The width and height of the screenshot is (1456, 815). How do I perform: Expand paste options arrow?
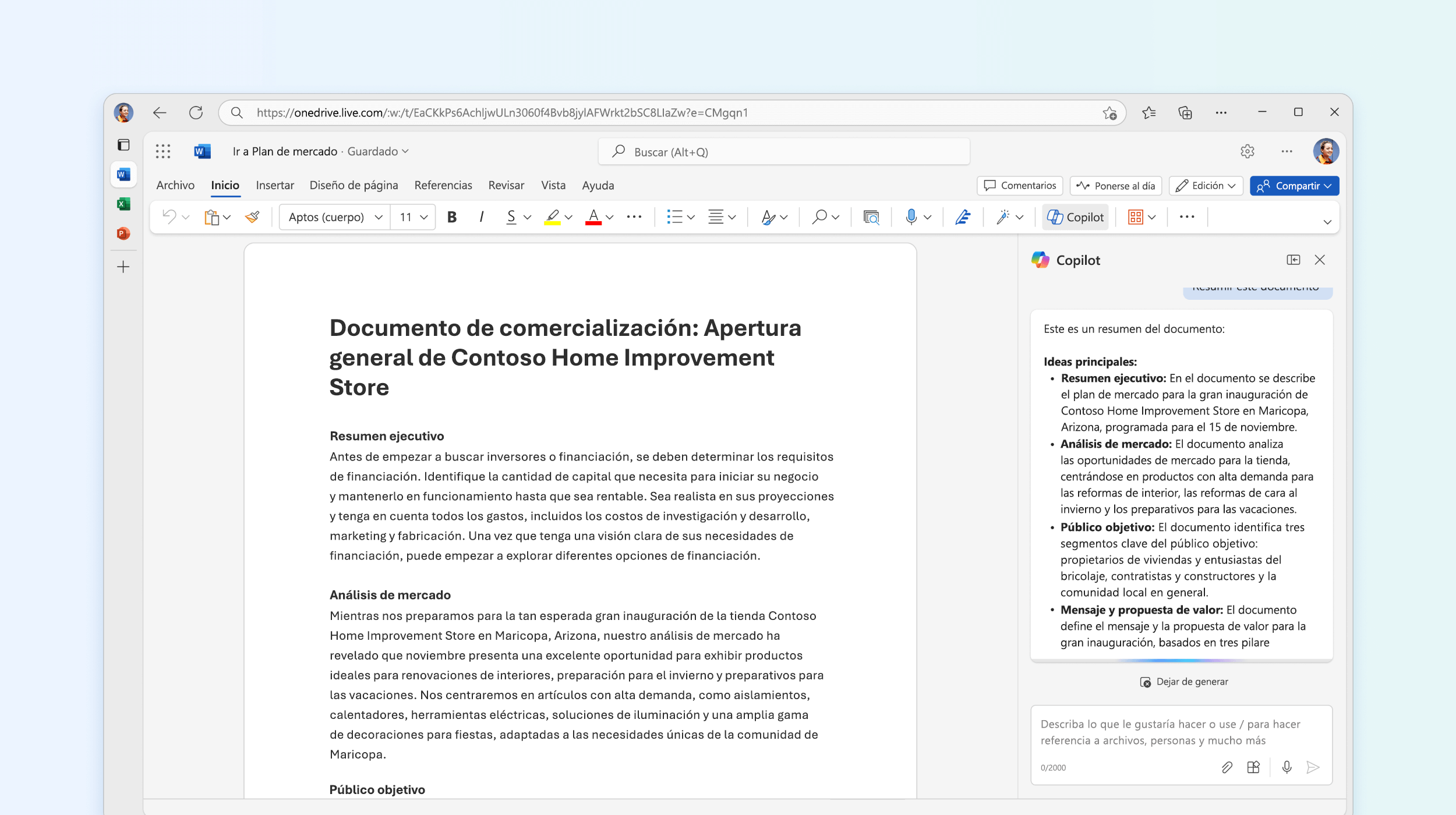[227, 217]
